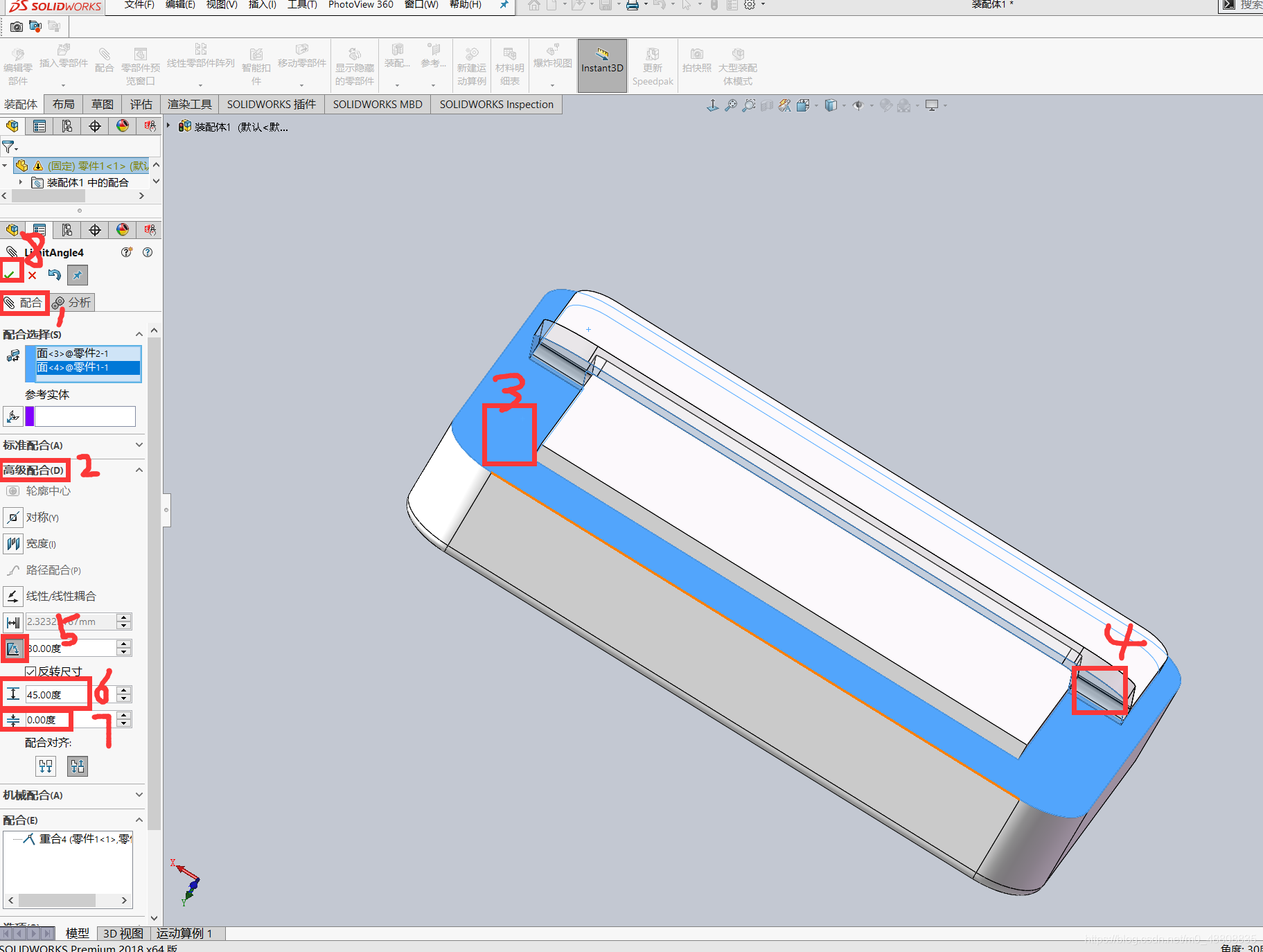The image size is (1263, 952).
Task: Switch to the 分析 tab
Action: [72, 303]
